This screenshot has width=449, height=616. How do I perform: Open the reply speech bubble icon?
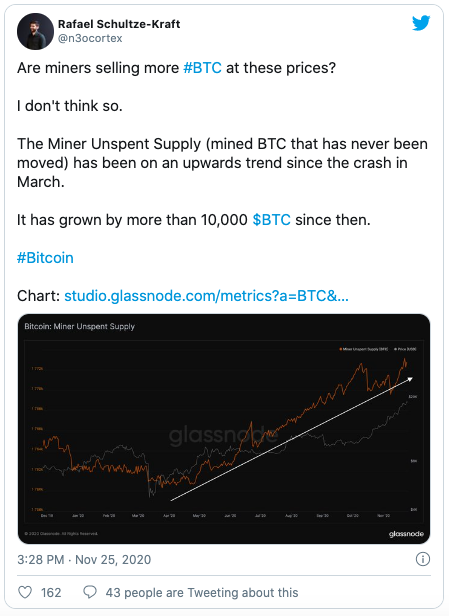pos(90,592)
